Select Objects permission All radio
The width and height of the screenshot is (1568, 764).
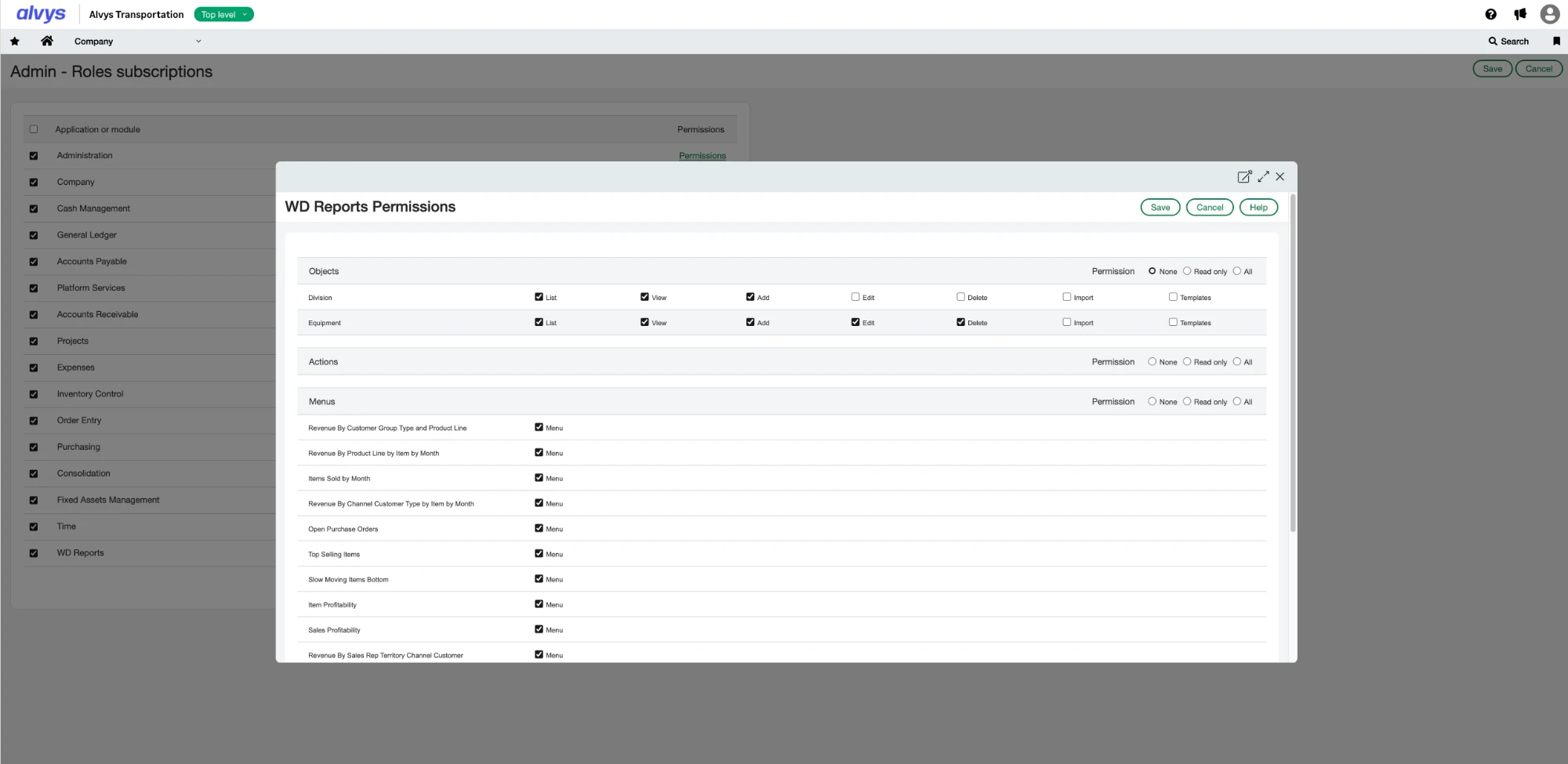click(1237, 271)
